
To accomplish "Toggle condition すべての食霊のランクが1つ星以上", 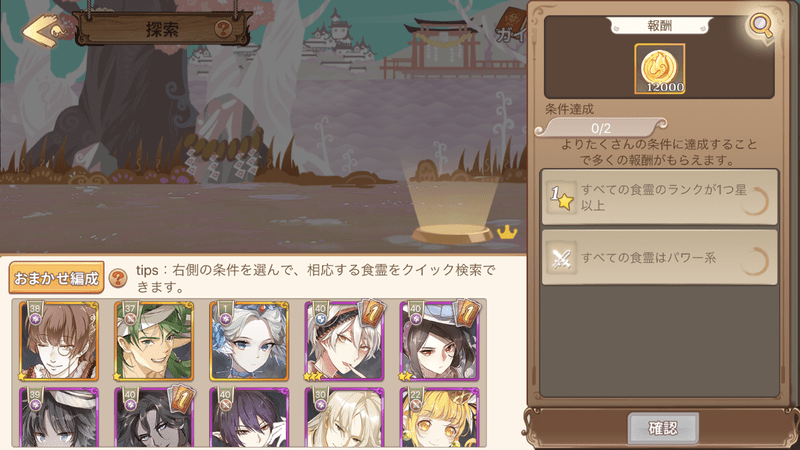I will (x=659, y=197).
